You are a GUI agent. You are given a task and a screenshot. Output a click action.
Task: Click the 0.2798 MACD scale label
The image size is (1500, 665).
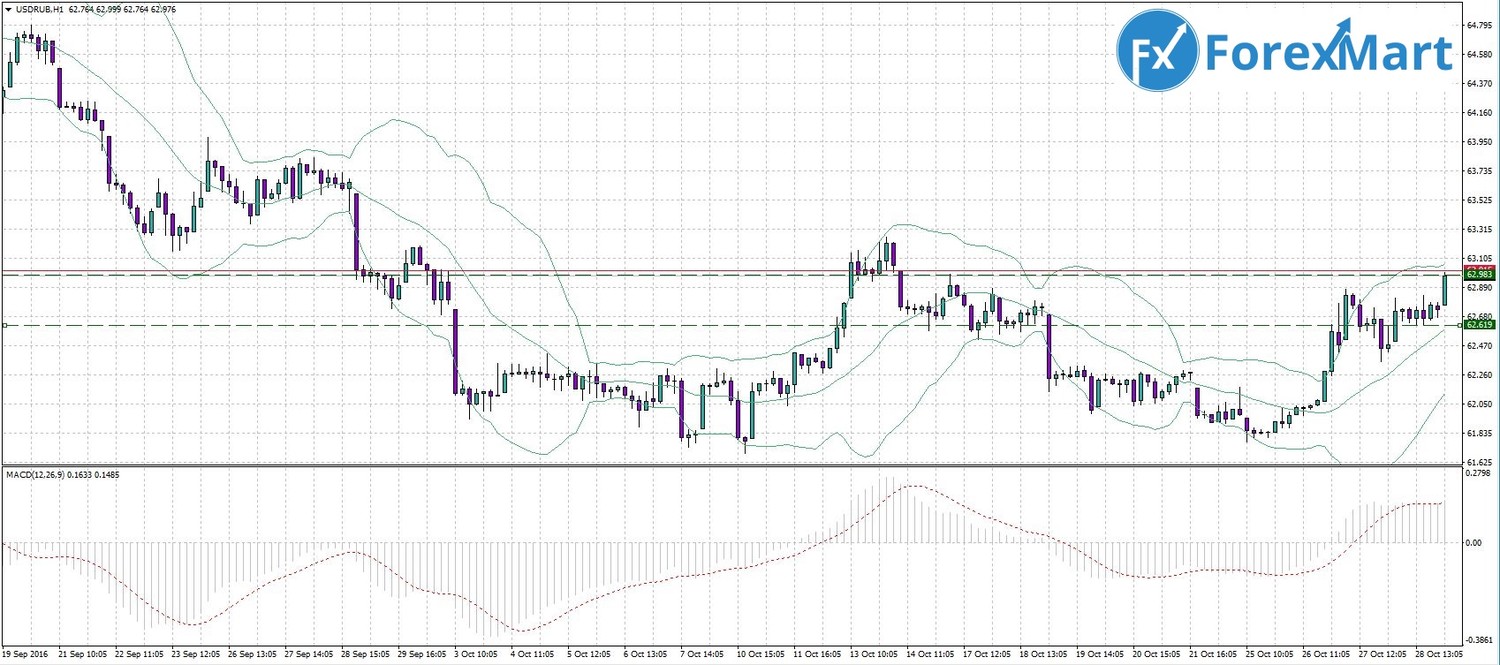click(1478, 473)
